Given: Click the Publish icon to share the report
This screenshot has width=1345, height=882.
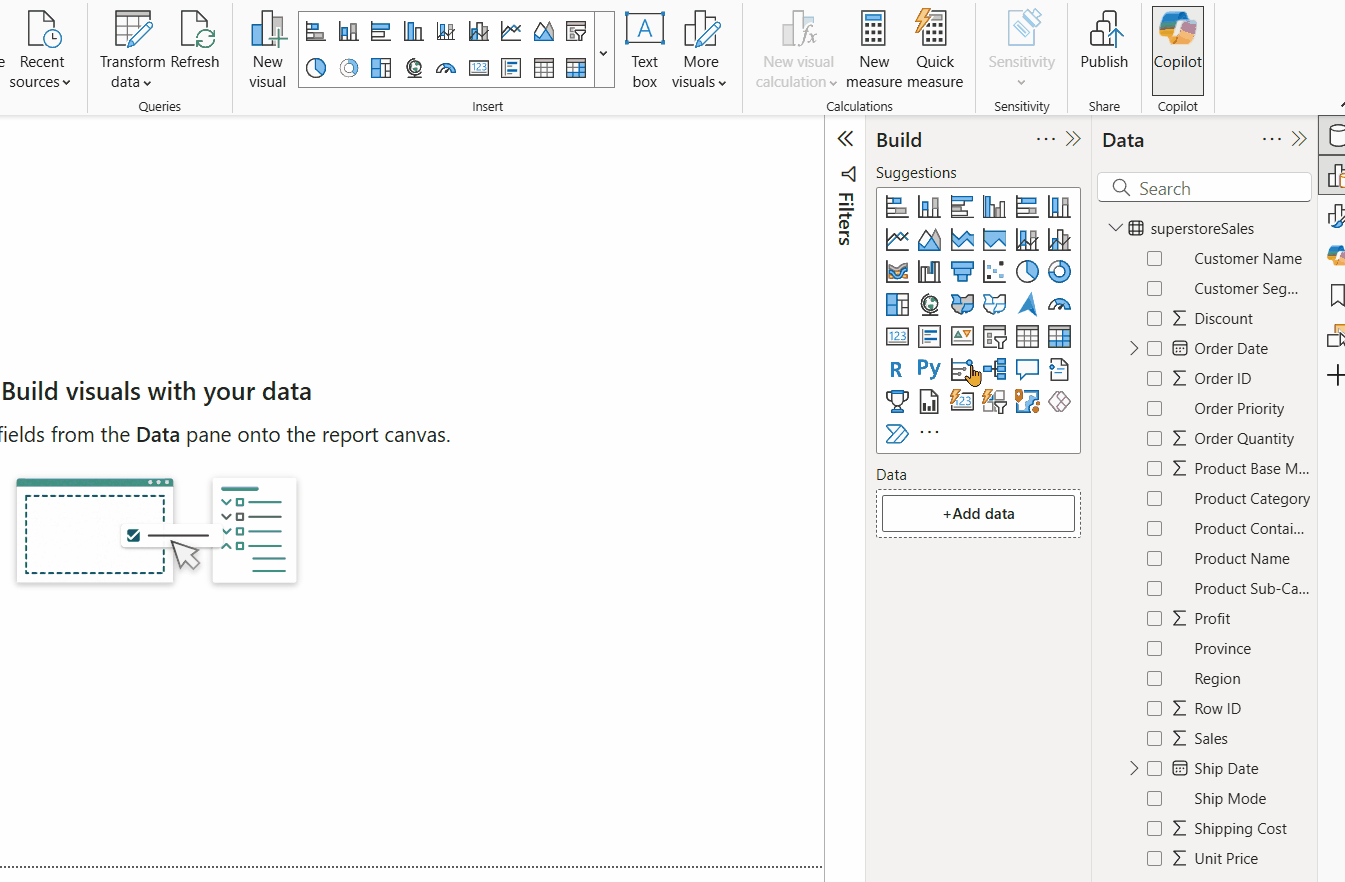Looking at the screenshot, I should click(x=1104, y=40).
